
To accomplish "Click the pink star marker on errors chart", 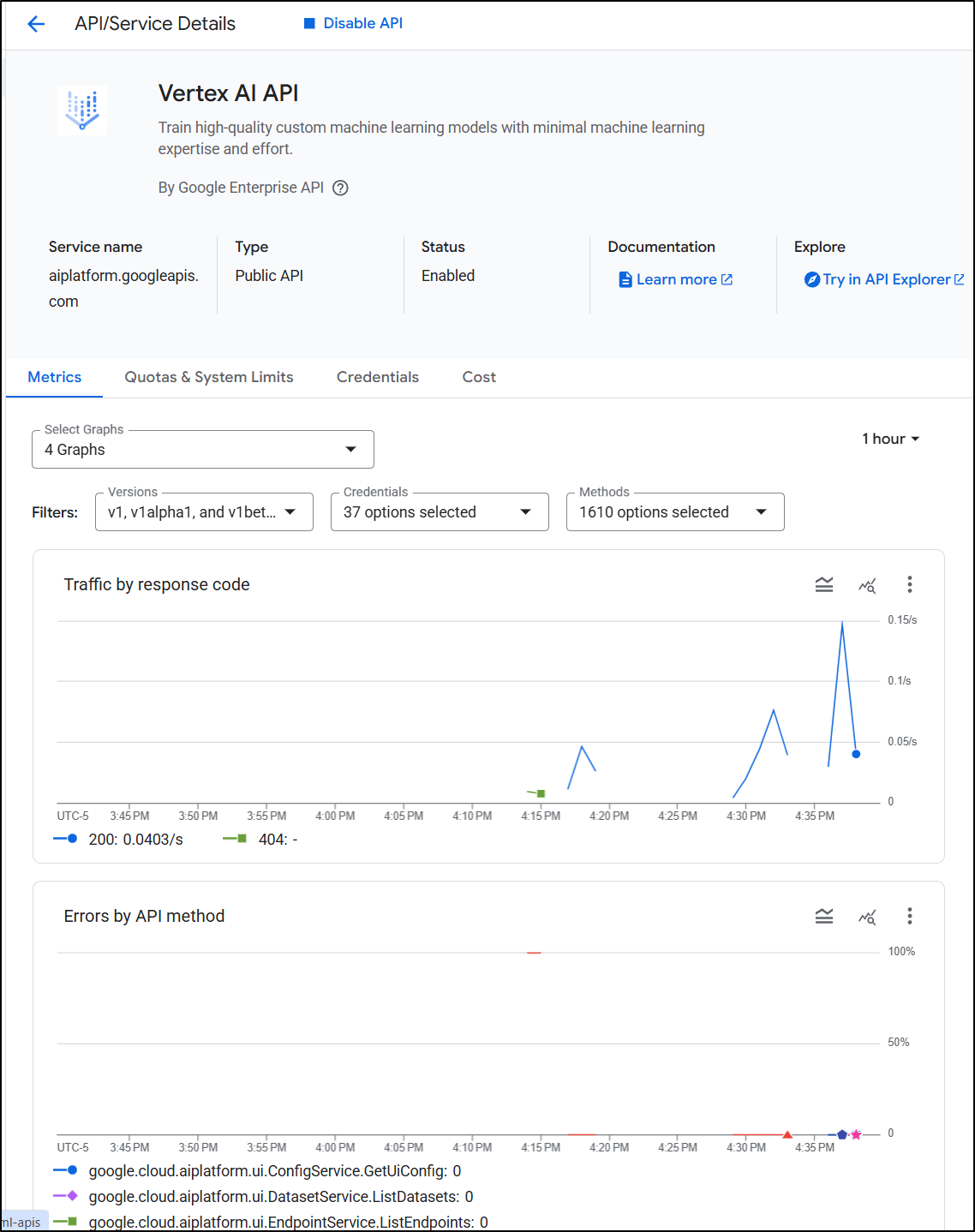I will [856, 1134].
